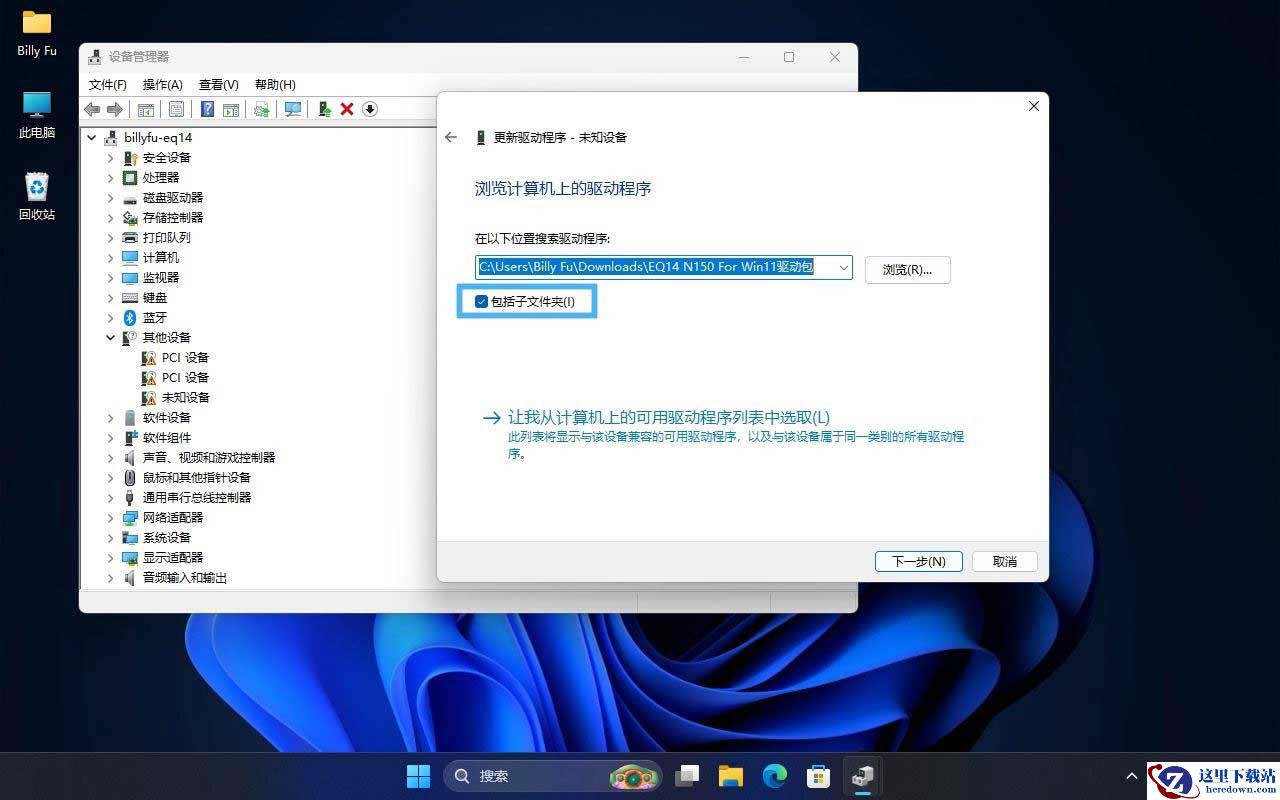Click the 键盘 keyboard icon in the tree
Viewport: 1280px width, 800px height.
(x=130, y=298)
